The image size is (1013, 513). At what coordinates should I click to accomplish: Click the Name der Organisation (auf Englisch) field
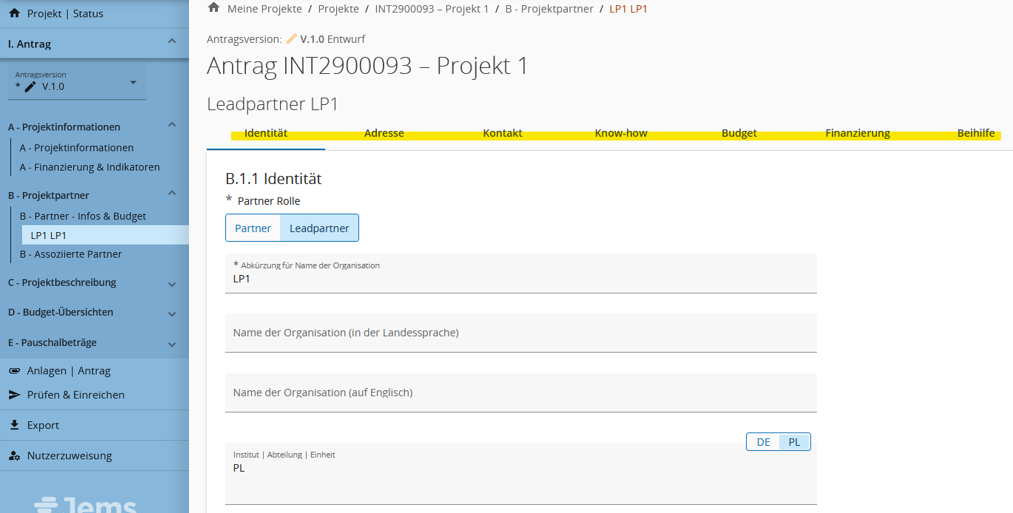coord(520,393)
